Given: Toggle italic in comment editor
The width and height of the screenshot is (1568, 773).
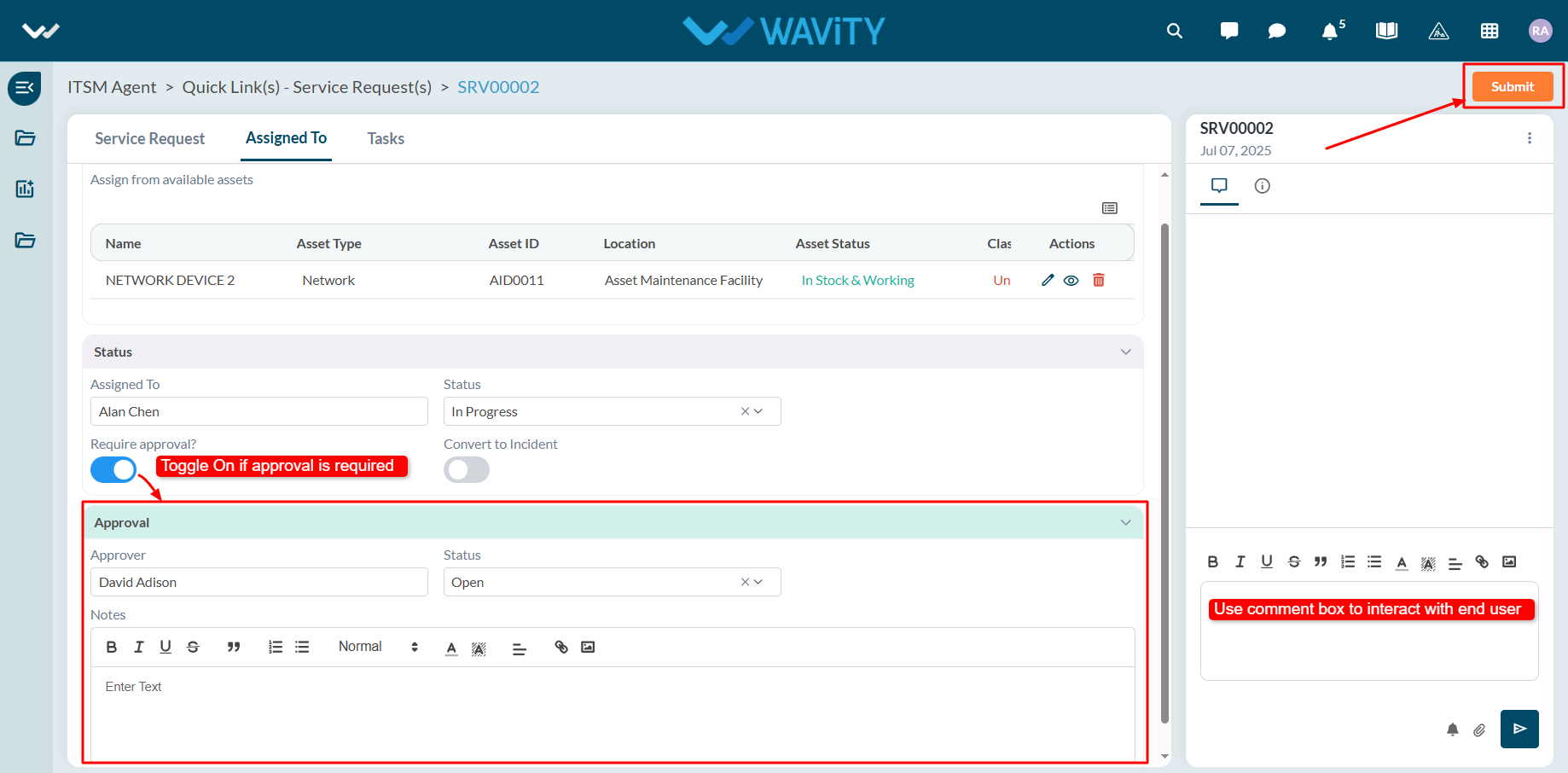Looking at the screenshot, I should (1240, 561).
